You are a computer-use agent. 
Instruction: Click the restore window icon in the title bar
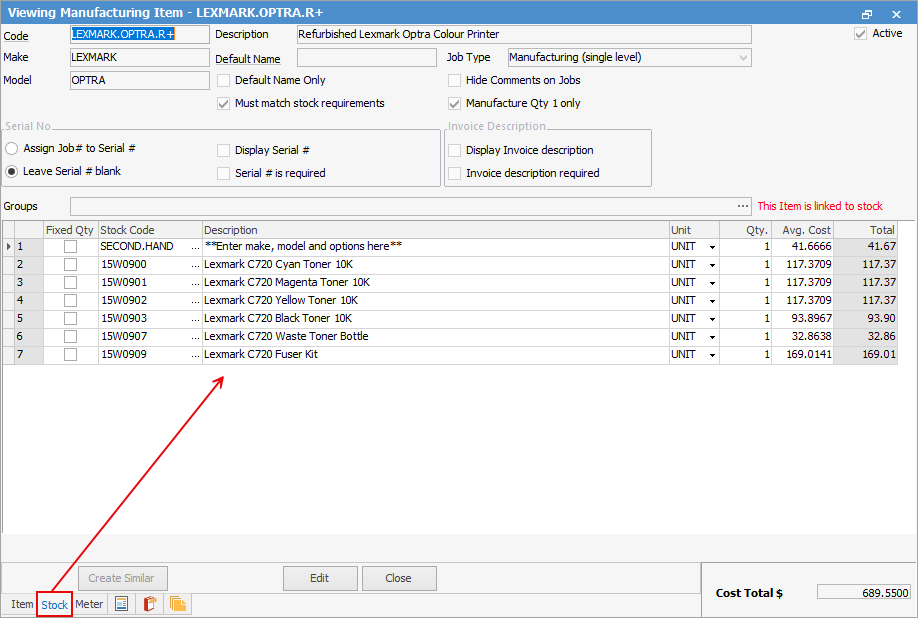867,14
